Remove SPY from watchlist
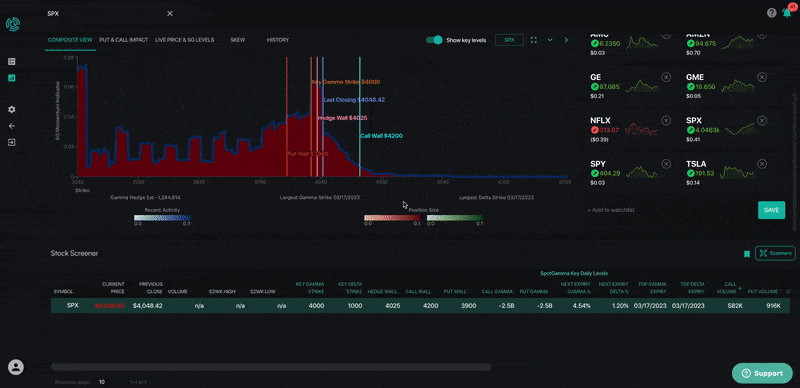This screenshot has width=800, height=388. 666,164
